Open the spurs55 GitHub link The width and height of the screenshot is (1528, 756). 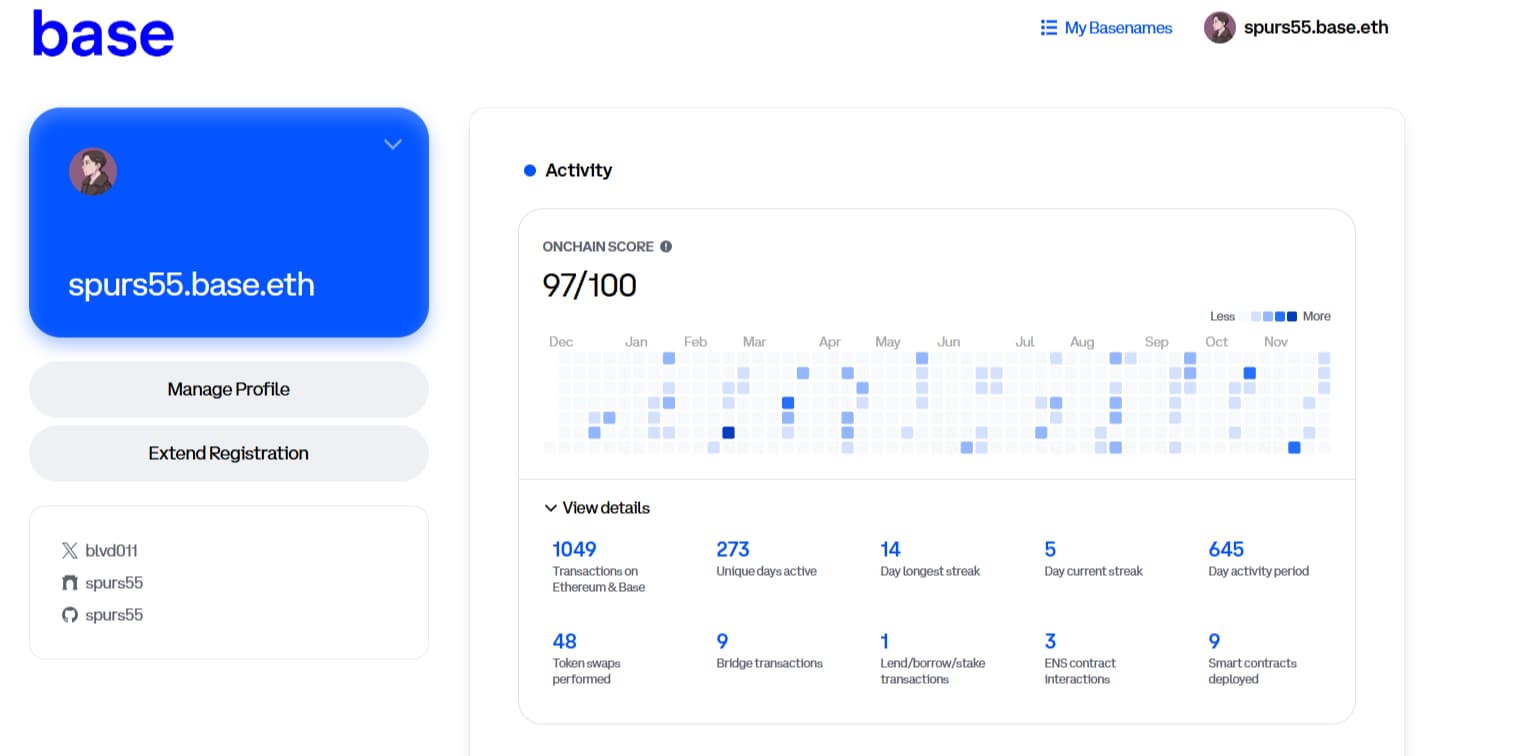114,615
